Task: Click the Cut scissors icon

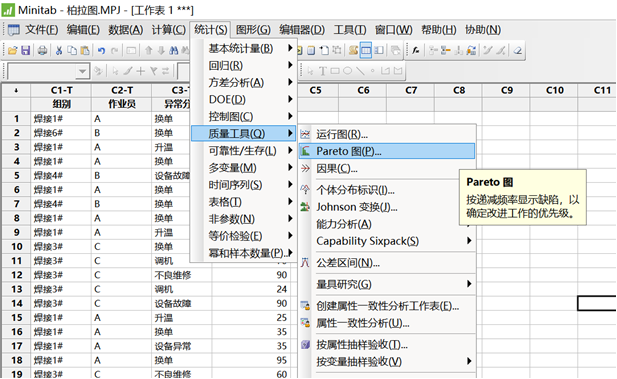Action: coord(59,50)
